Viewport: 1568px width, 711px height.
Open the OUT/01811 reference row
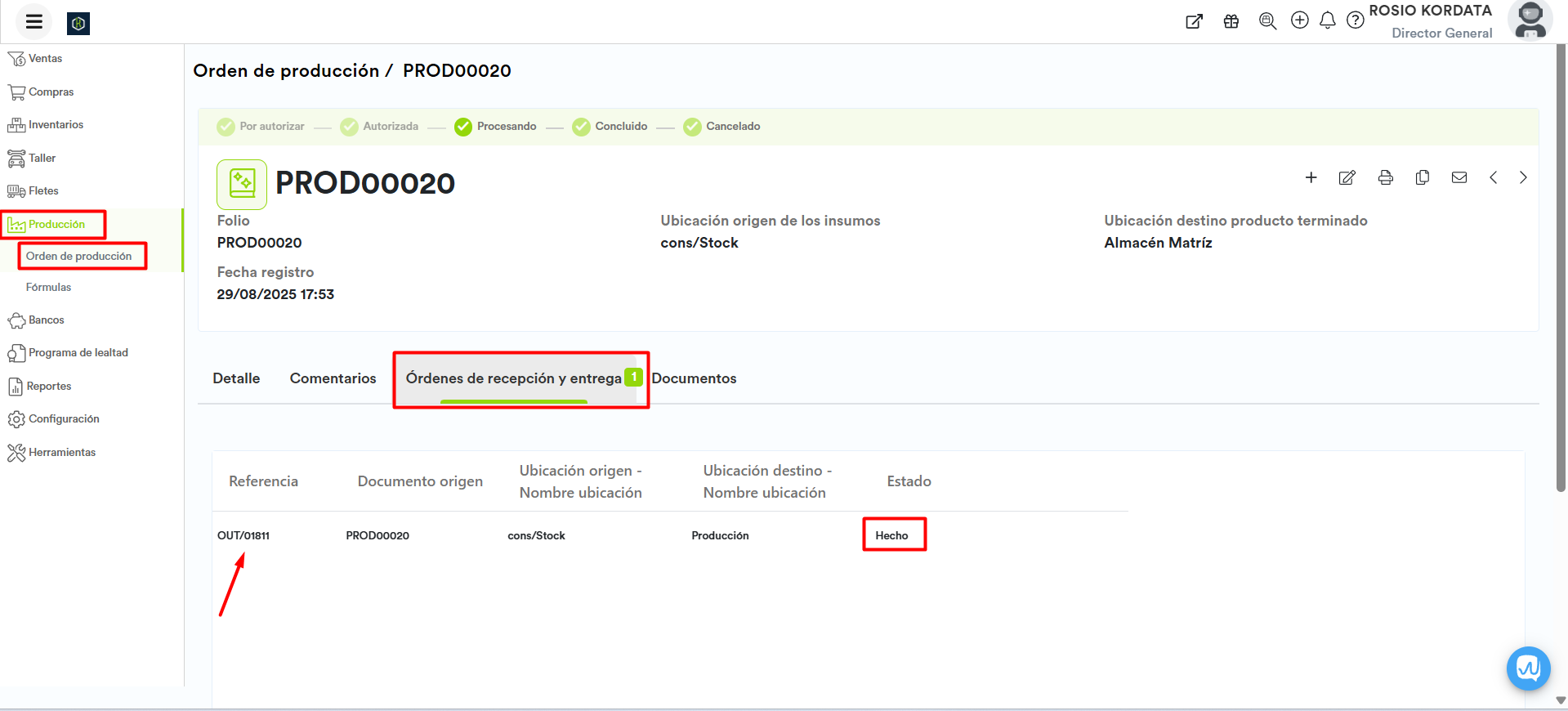coord(243,535)
